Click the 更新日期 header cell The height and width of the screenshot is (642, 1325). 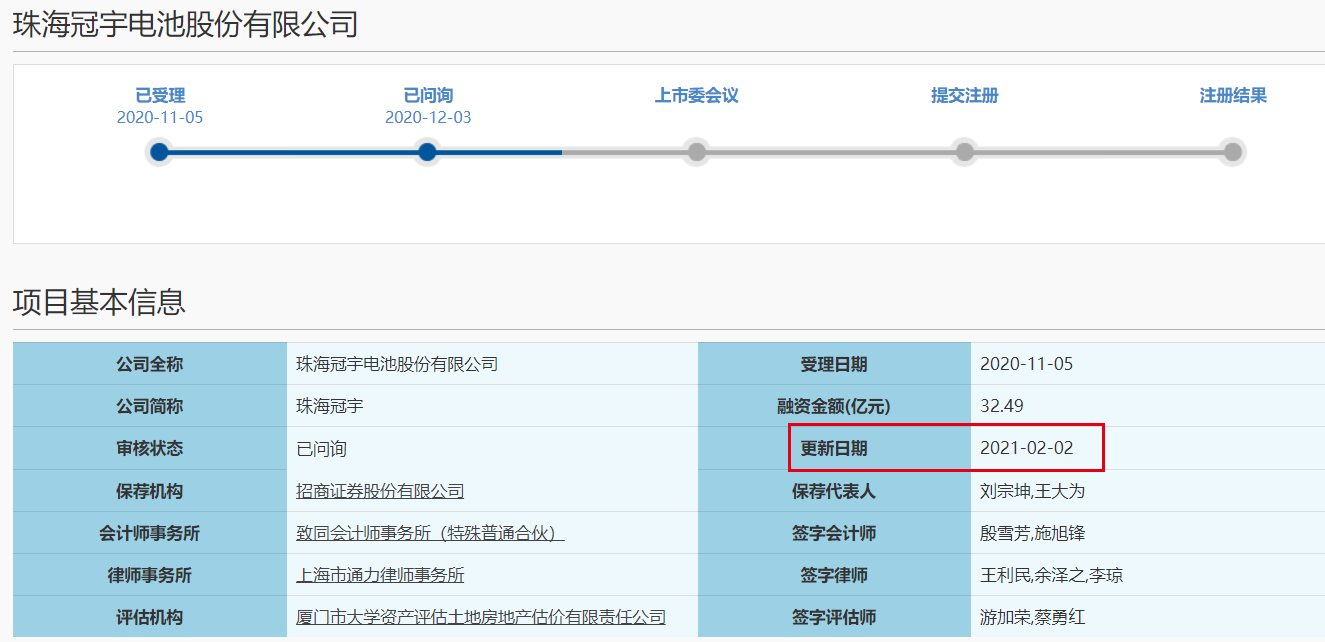point(834,448)
